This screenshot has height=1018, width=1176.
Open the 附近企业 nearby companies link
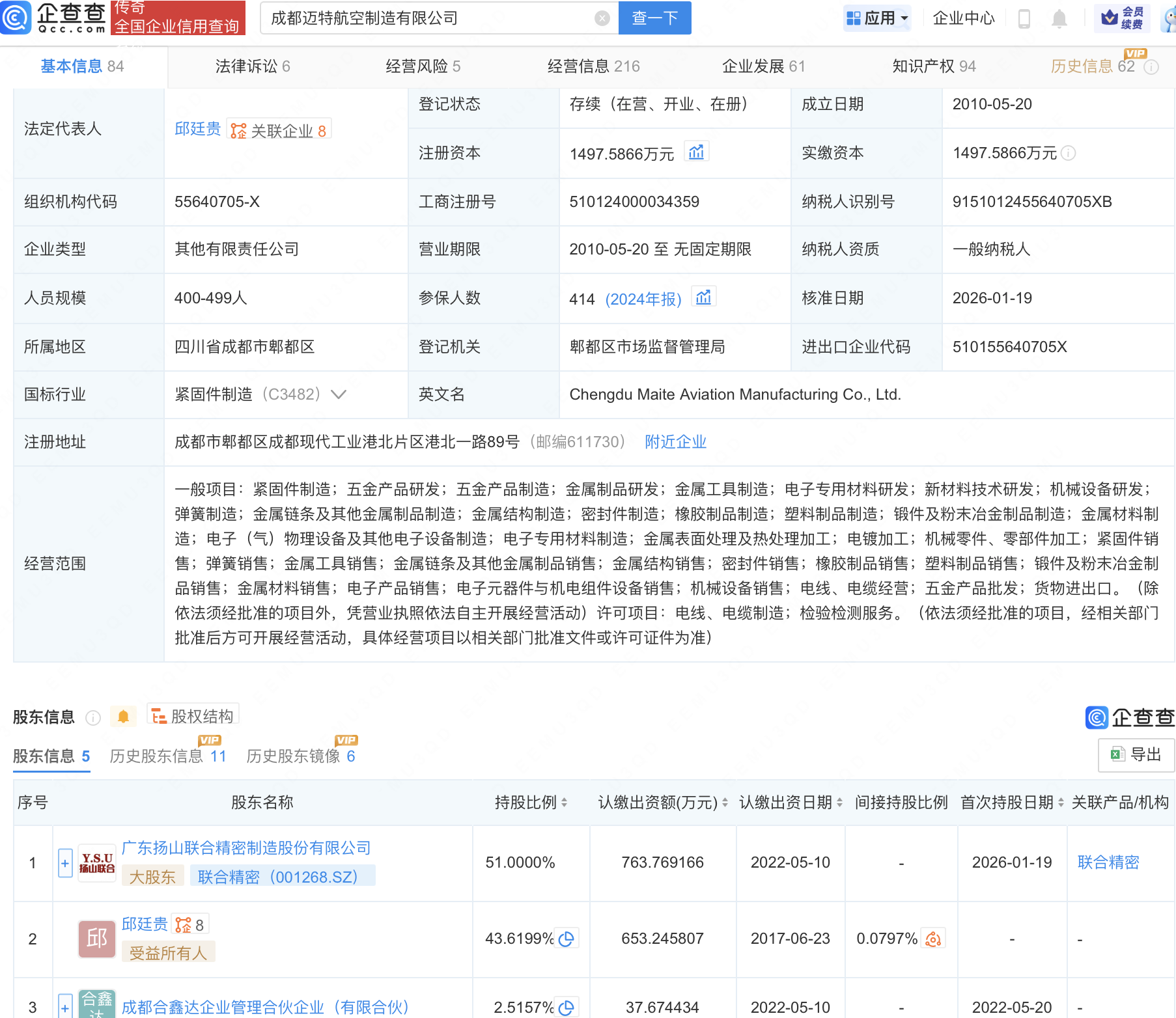(x=675, y=442)
